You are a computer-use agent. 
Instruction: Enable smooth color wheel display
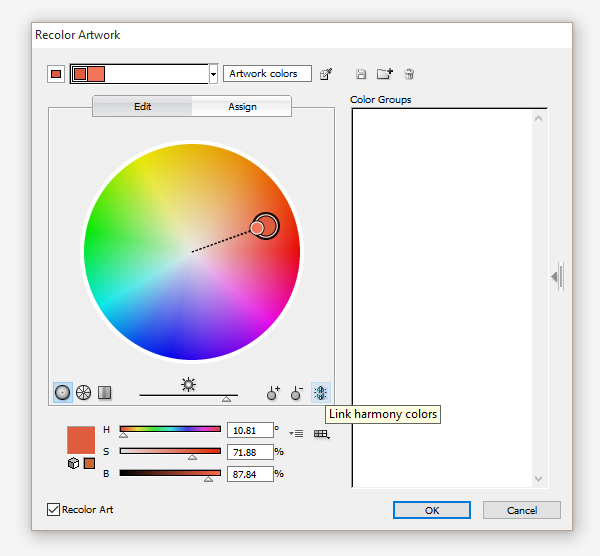(63, 393)
